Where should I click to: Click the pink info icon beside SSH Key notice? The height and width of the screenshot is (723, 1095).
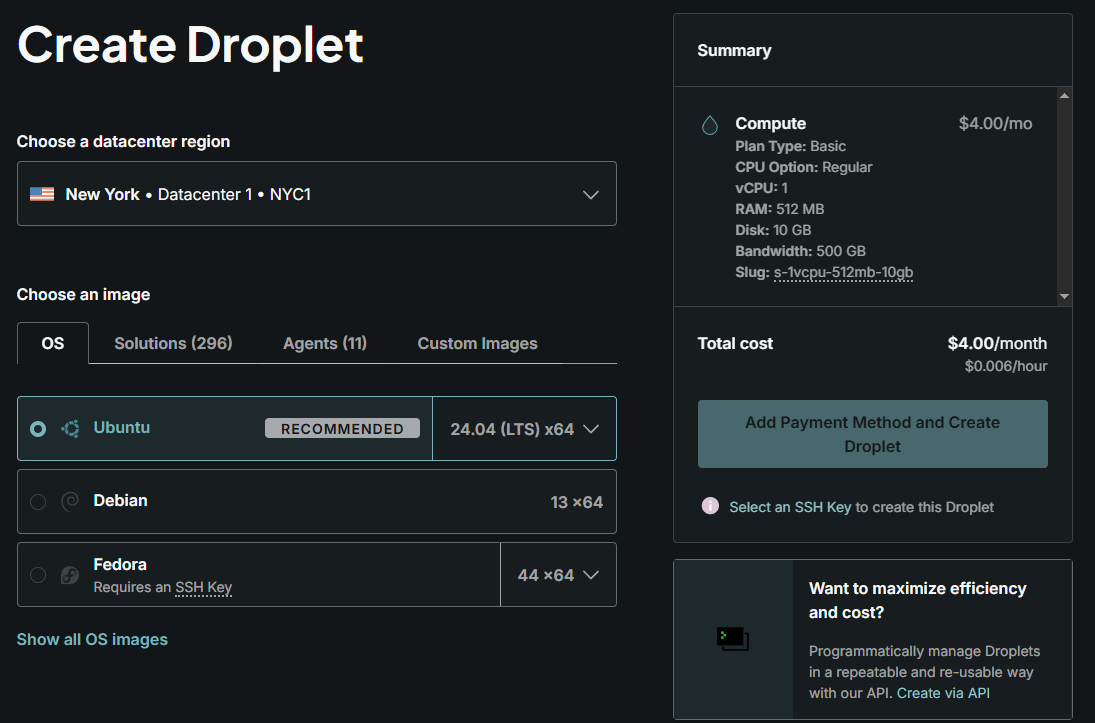tap(710, 506)
